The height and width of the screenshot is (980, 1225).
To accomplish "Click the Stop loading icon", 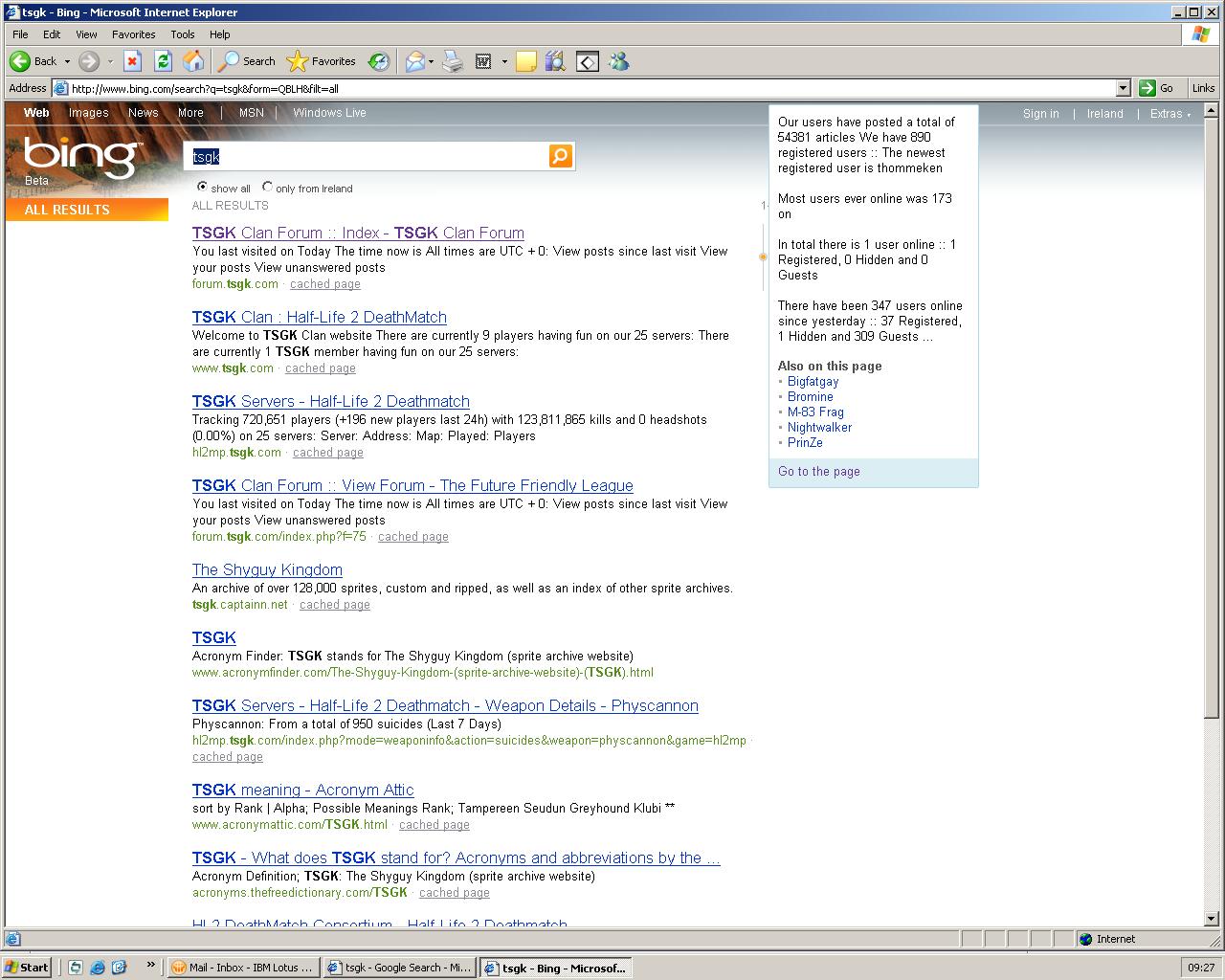I will (x=133, y=61).
